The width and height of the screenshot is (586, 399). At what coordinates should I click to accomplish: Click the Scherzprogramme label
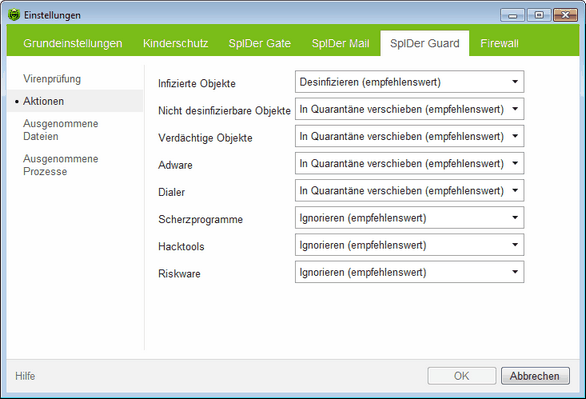200,219
